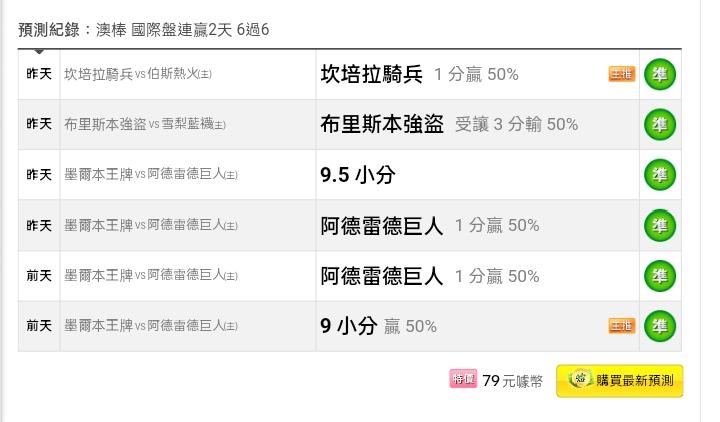Image resolution: width=720 pixels, height=422 pixels.
Task: Click orange 主推 tag in 9 小分 row
Action: click(622, 326)
